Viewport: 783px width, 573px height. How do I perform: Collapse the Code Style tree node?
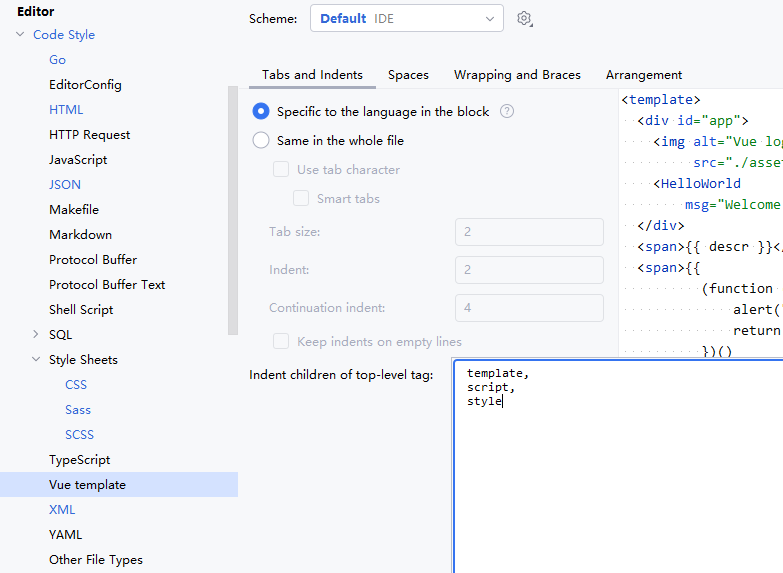click(20, 34)
